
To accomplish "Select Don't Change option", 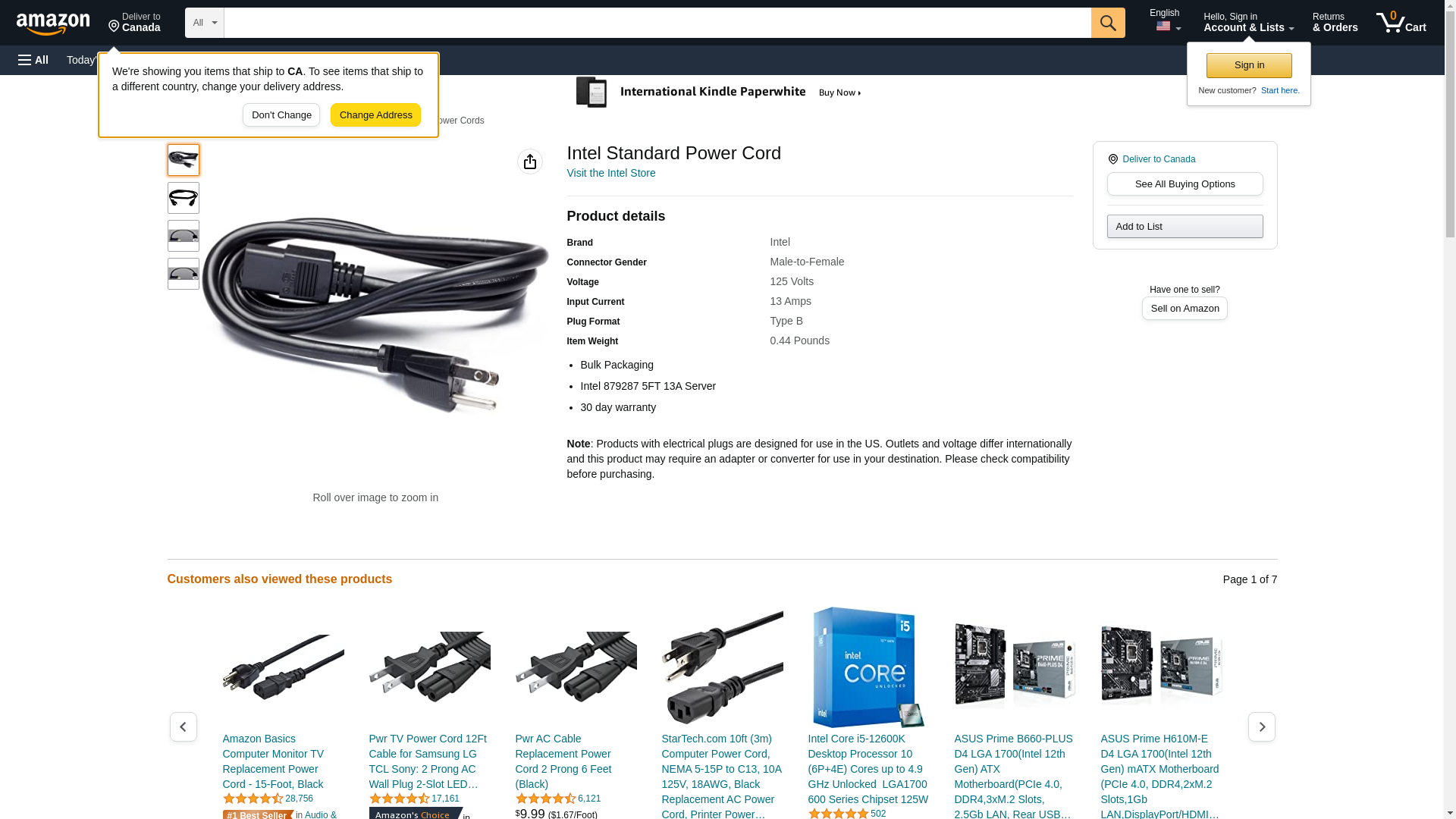I will pyautogui.click(x=281, y=115).
